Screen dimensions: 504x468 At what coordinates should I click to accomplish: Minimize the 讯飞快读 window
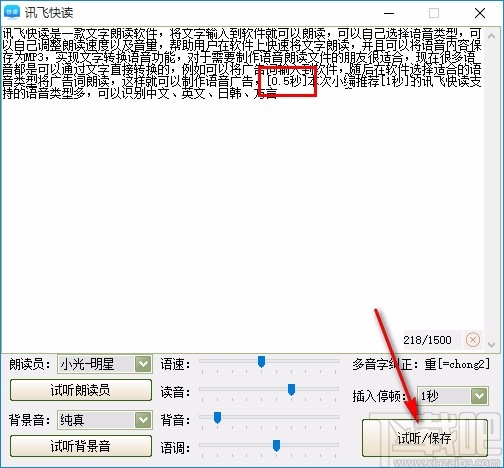[389, 13]
